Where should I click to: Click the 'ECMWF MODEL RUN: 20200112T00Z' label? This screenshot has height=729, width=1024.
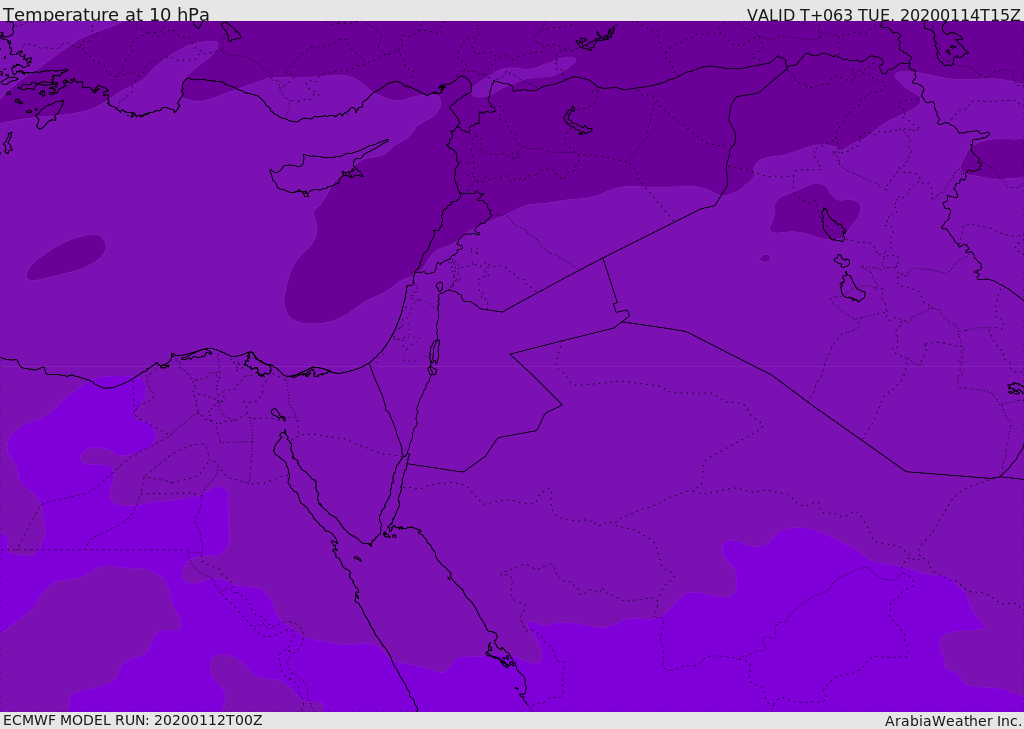coord(133,721)
